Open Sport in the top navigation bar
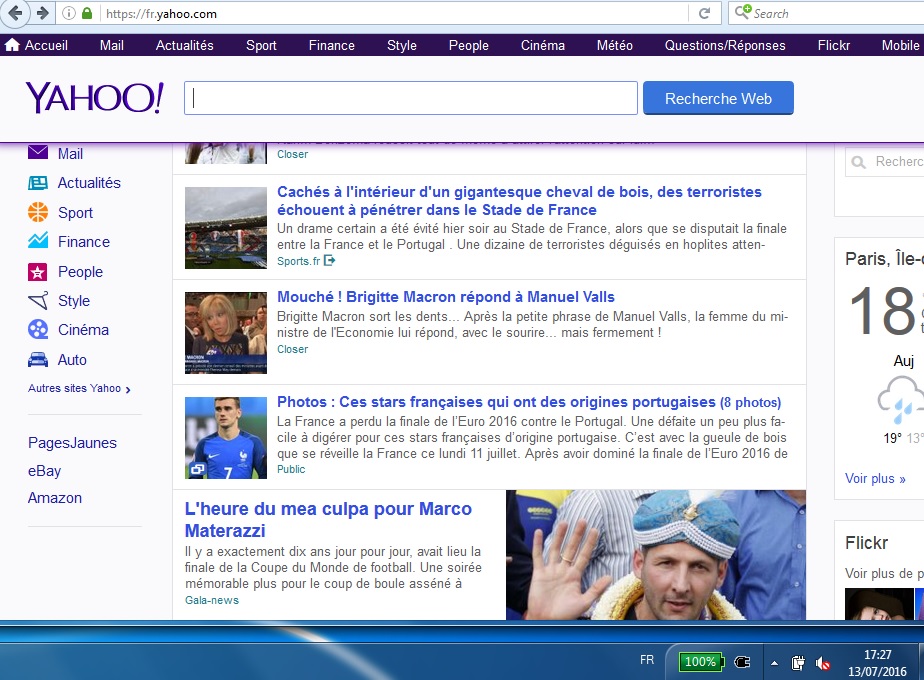Screen dimensions: 924x680 [261, 45]
